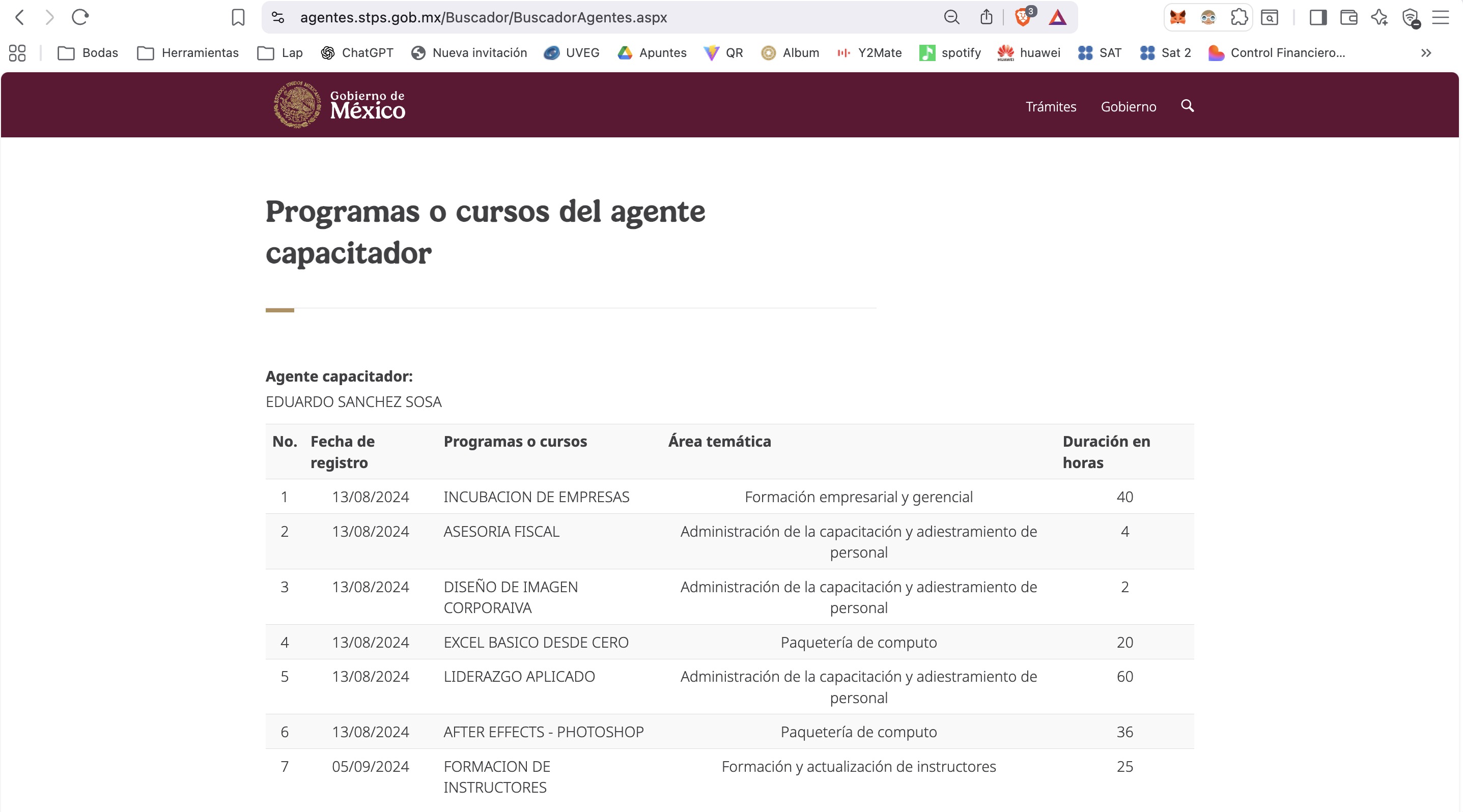The image size is (1463, 812).
Task: Open the Brave Wallet icon
Action: (x=1349, y=18)
